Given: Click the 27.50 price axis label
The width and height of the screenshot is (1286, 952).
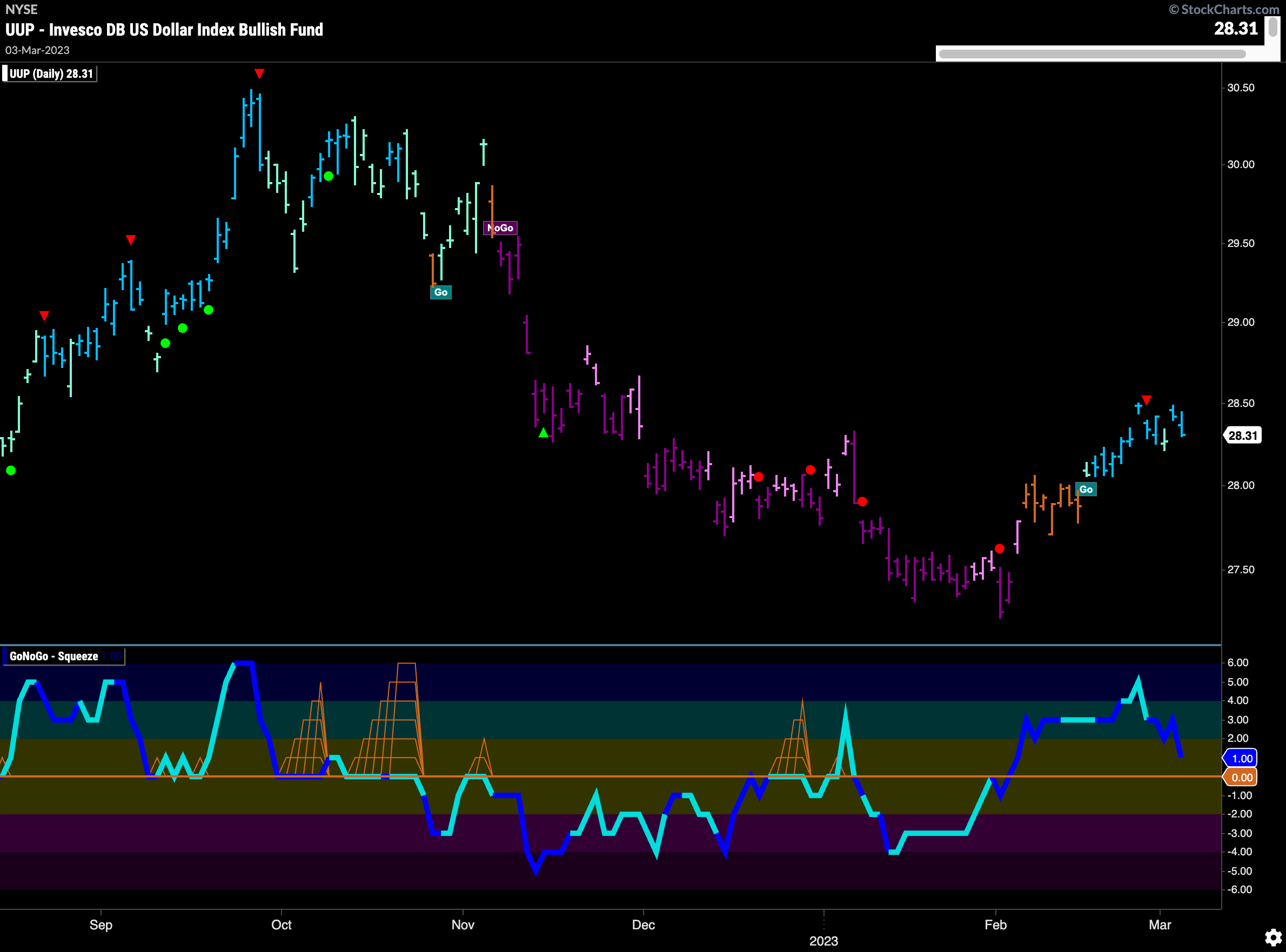Looking at the screenshot, I should tap(1241, 569).
